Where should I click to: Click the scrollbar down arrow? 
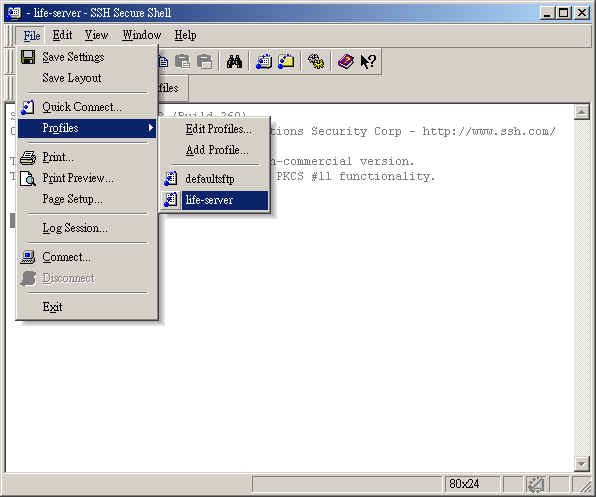[x=582, y=464]
